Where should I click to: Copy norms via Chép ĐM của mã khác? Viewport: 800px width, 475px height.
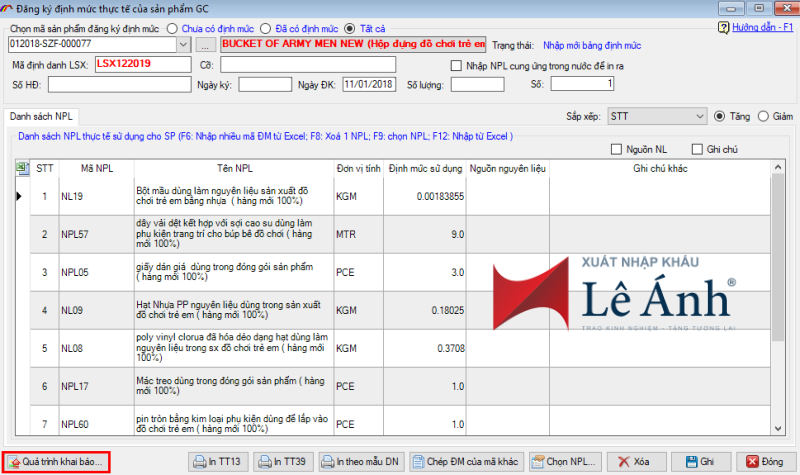pyautogui.click(x=466, y=462)
